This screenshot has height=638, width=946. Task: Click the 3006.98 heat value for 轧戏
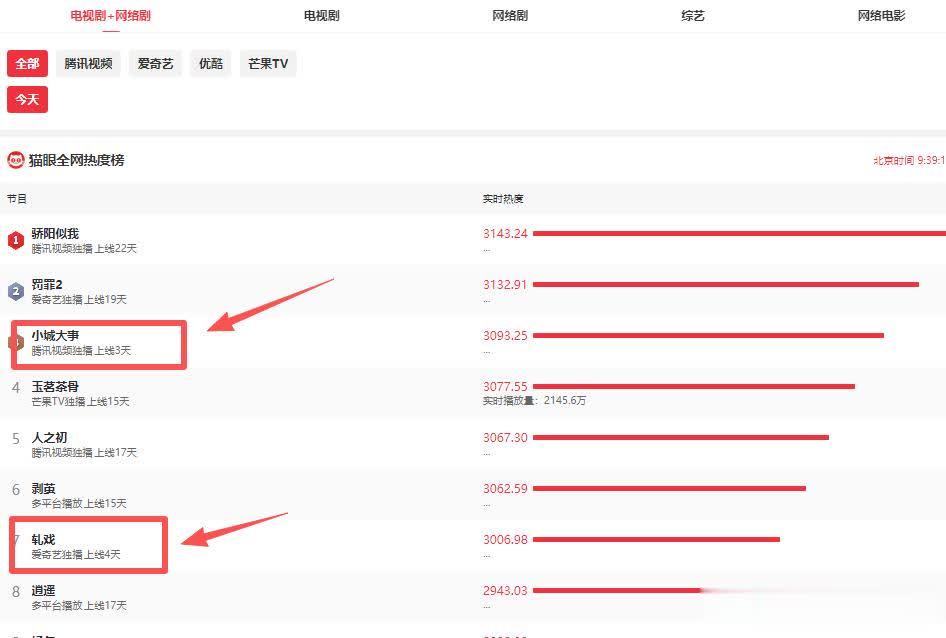tap(505, 540)
